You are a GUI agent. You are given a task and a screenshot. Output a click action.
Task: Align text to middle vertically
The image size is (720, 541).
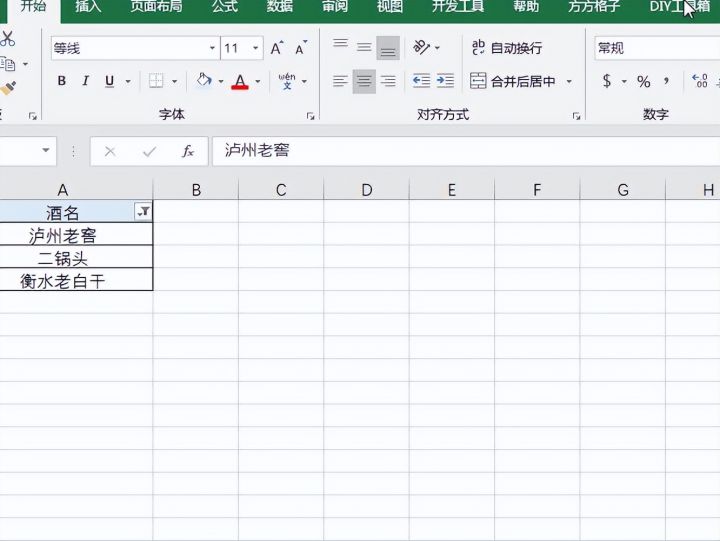click(364, 47)
